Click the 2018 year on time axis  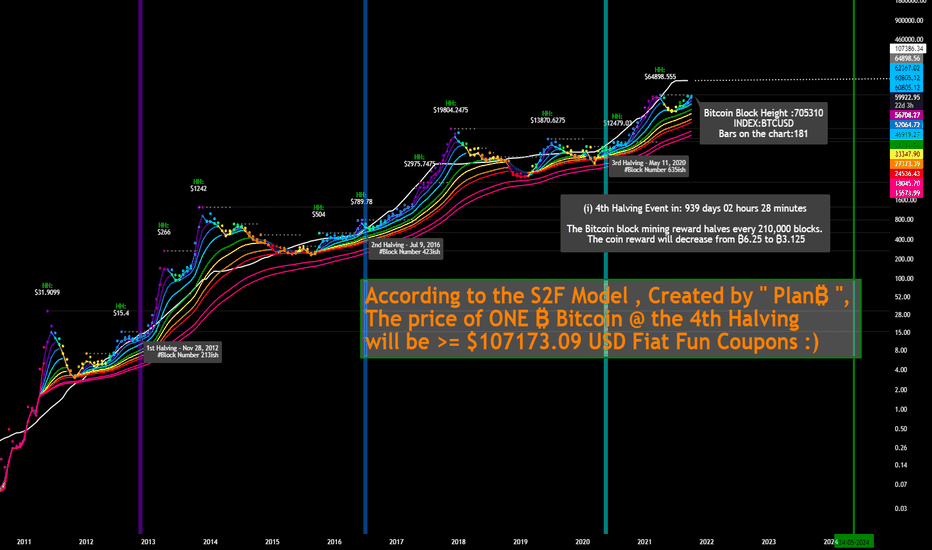coord(458,542)
